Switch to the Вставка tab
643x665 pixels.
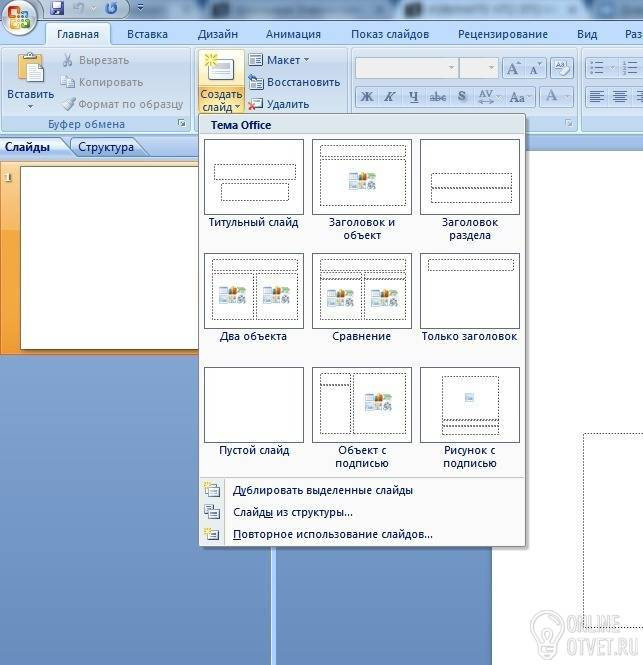click(147, 34)
